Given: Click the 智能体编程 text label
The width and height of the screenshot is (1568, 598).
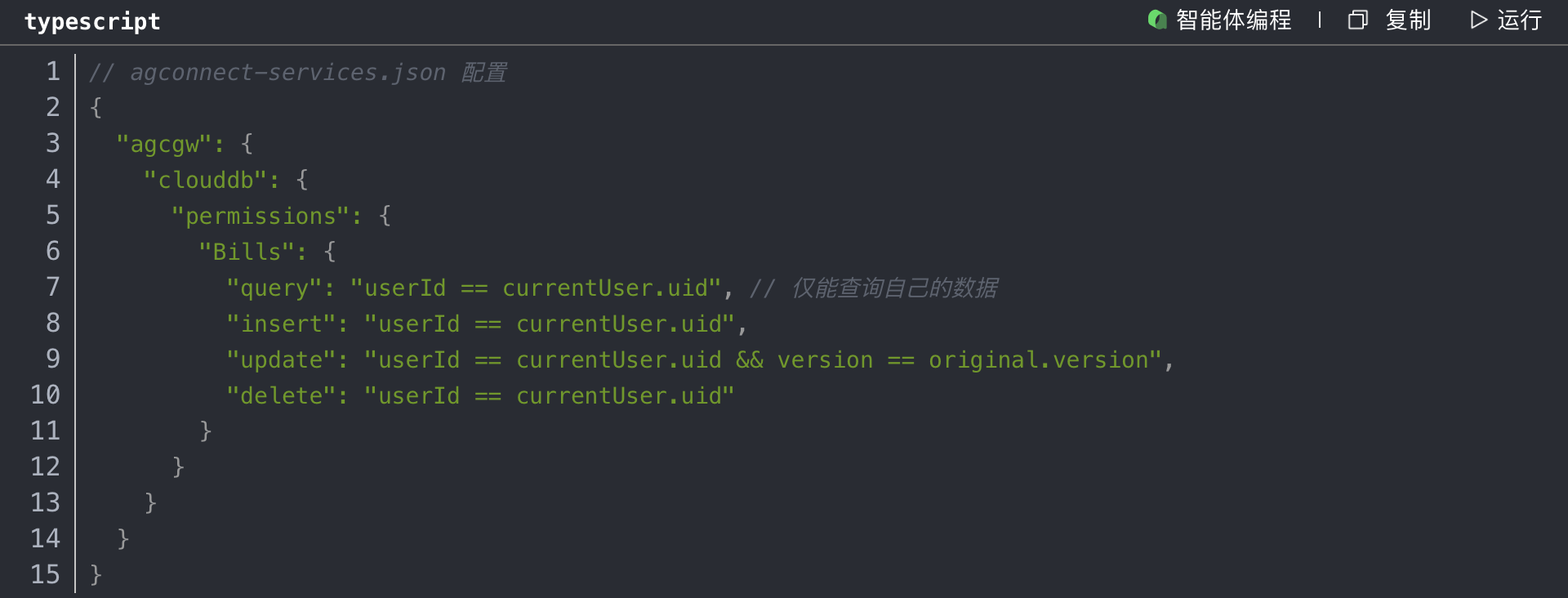Looking at the screenshot, I should click(1233, 20).
